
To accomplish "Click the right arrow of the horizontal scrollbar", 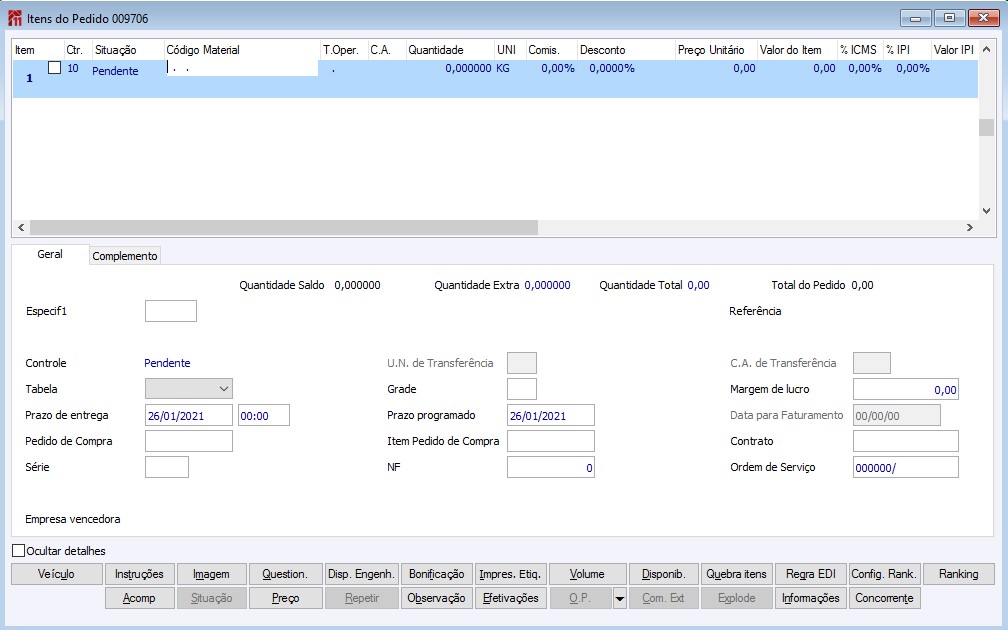I will [x=970, y=228].
